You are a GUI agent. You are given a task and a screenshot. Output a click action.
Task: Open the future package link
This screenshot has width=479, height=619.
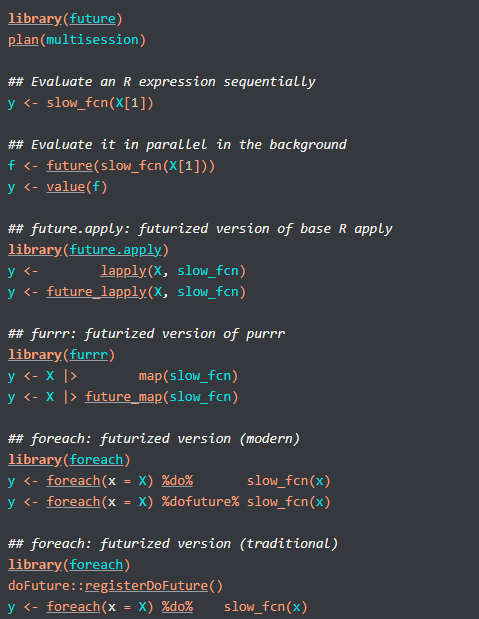click(x=93, y=19)
